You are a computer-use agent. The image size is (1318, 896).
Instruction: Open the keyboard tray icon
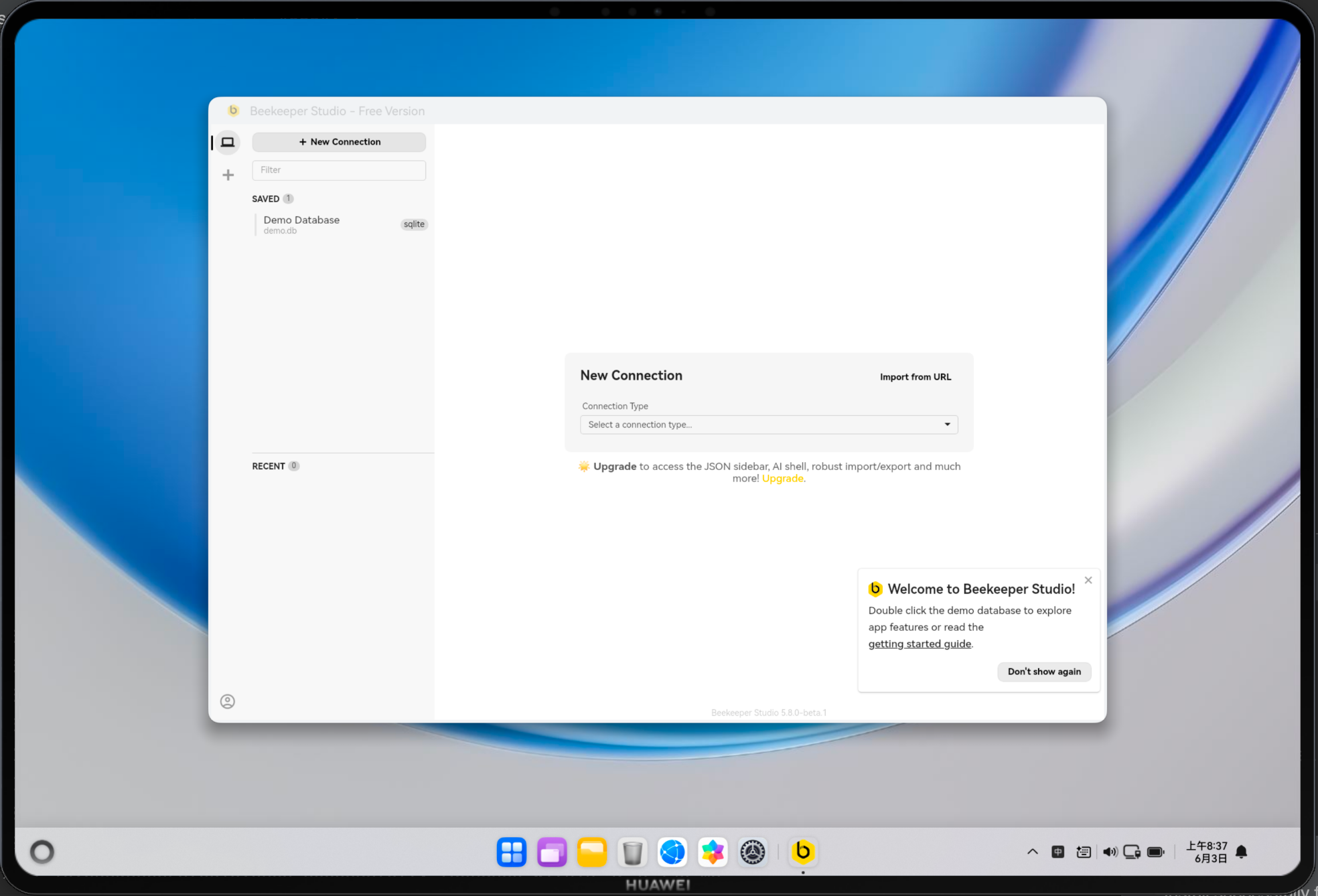click(1084, 852)
